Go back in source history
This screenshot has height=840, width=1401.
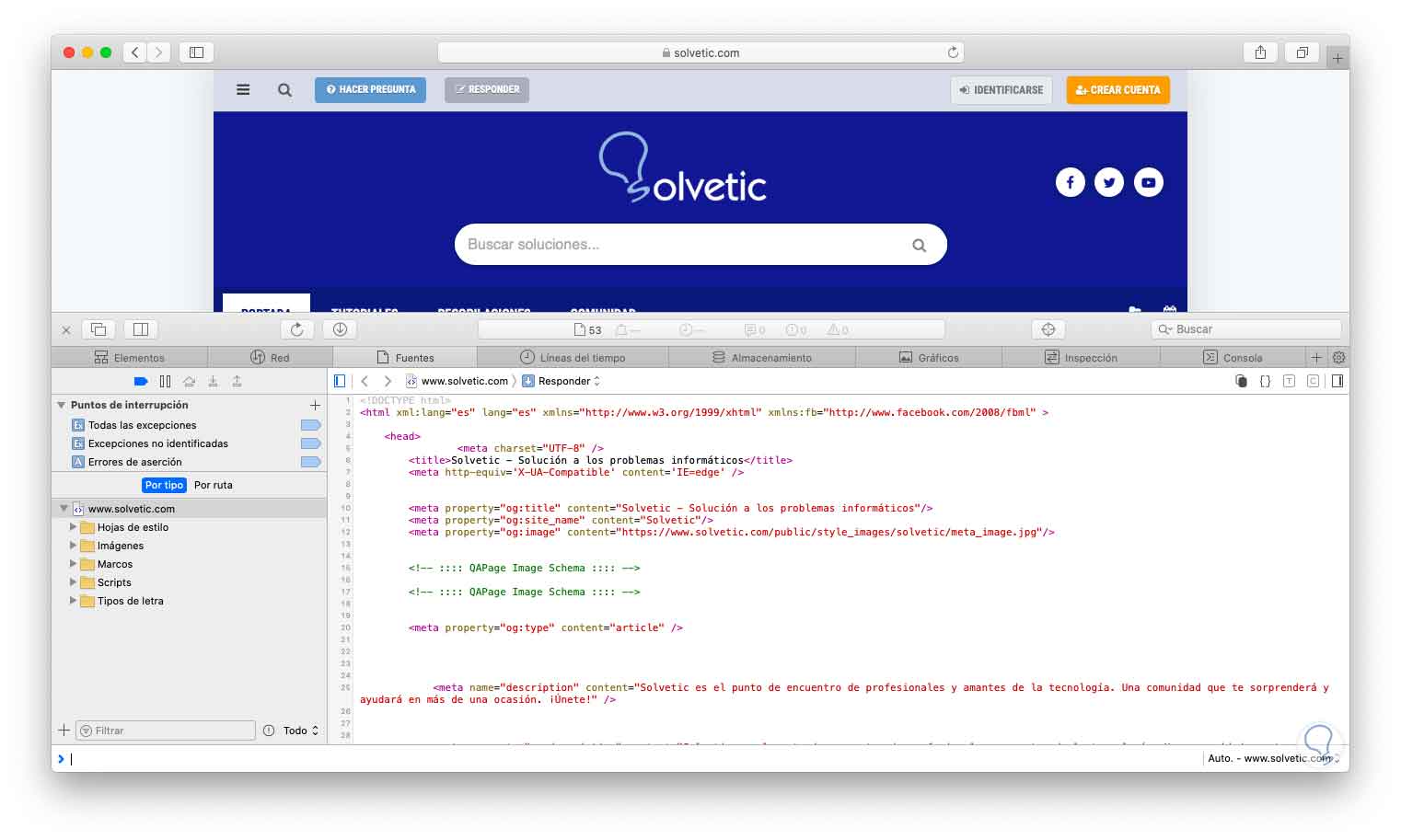pos(365,381)
